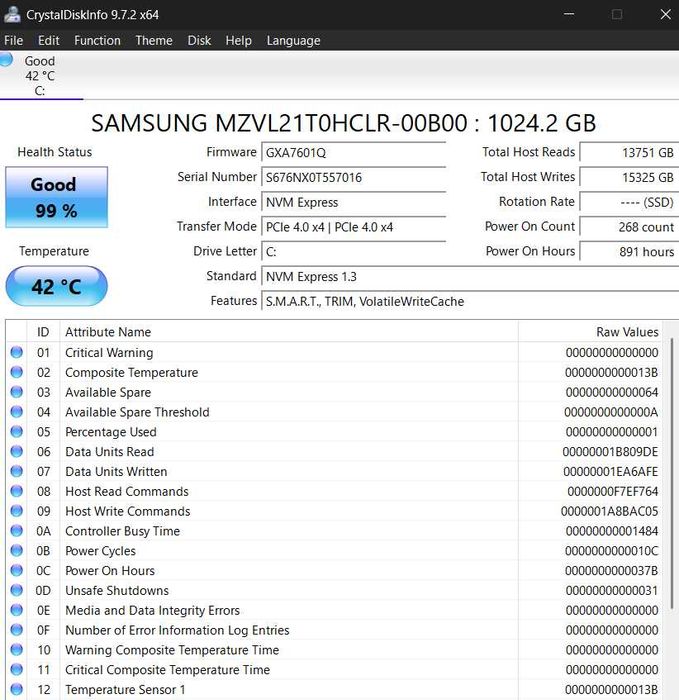
Task: Click raw value 0000001A8BAC05
Action: coord(609,511)
